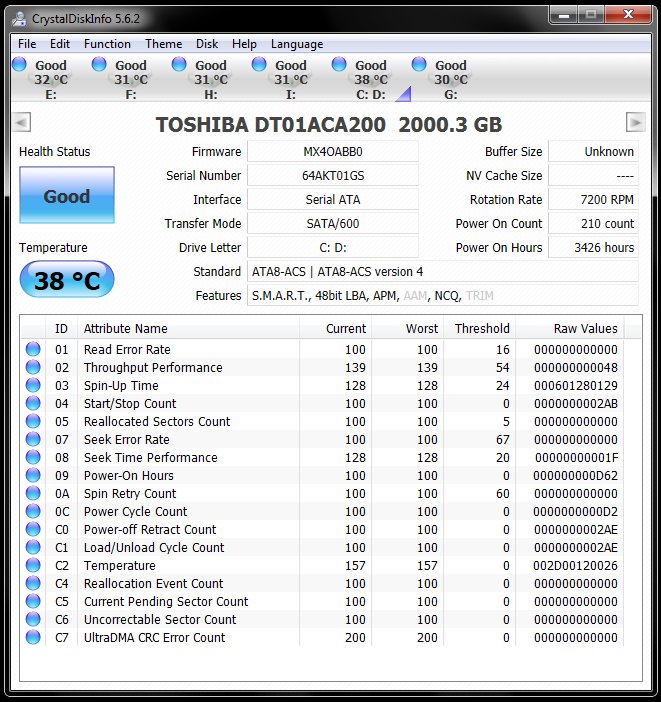The image size is (661, 702).
Task: Click the blue Good health status button
Action: pyautogui.click(x=66, y=197)
